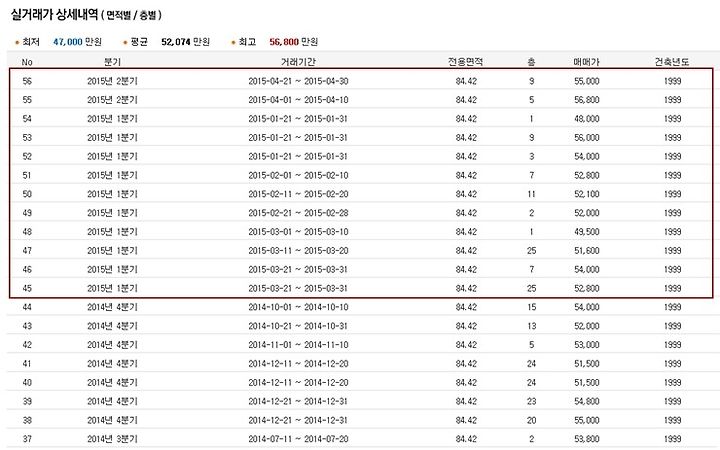Click price 51,600 in row 47
Viewport: 720px width, 450px height.
point(586,251)
